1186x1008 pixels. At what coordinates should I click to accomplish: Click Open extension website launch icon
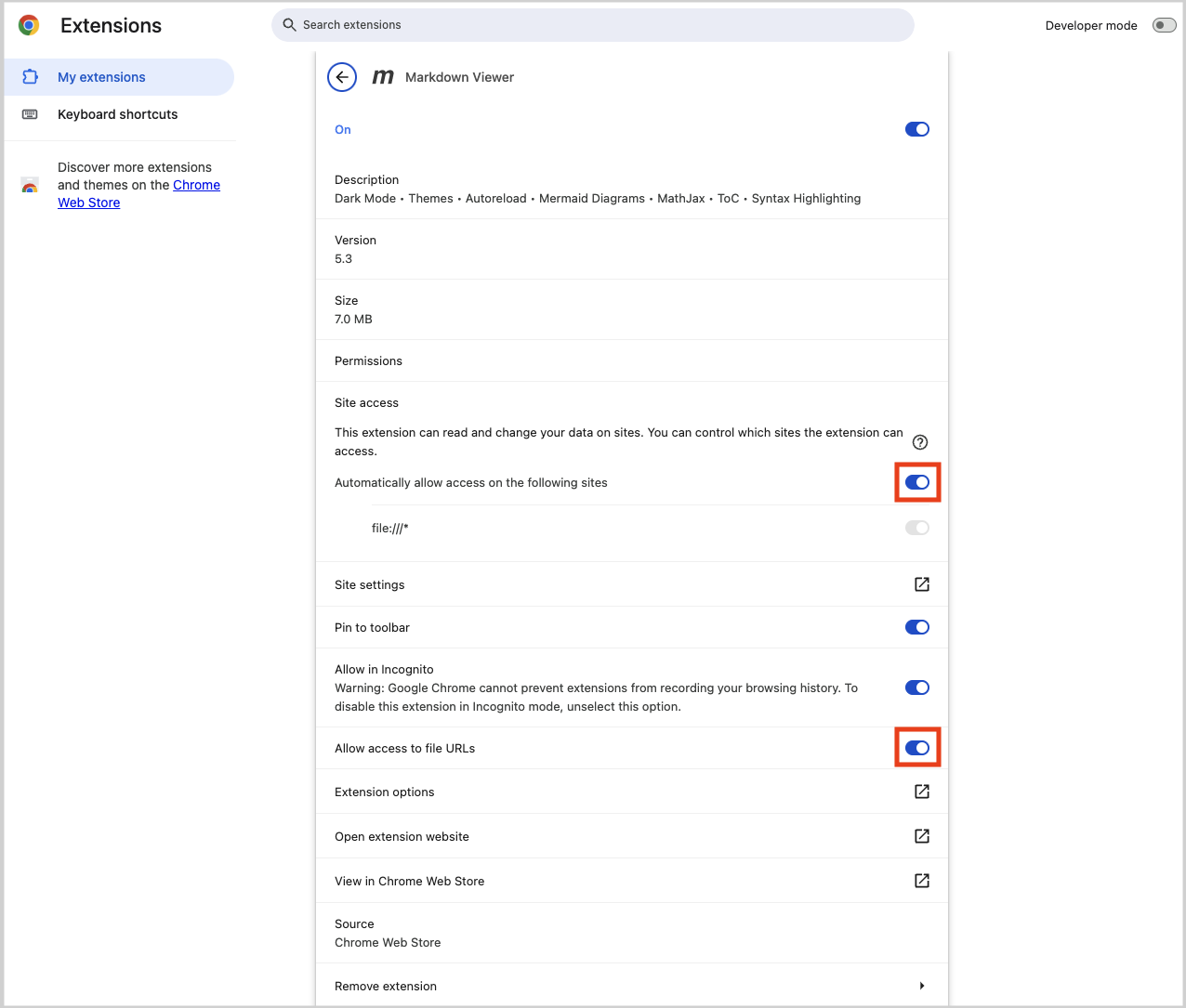tap(922, 836)
